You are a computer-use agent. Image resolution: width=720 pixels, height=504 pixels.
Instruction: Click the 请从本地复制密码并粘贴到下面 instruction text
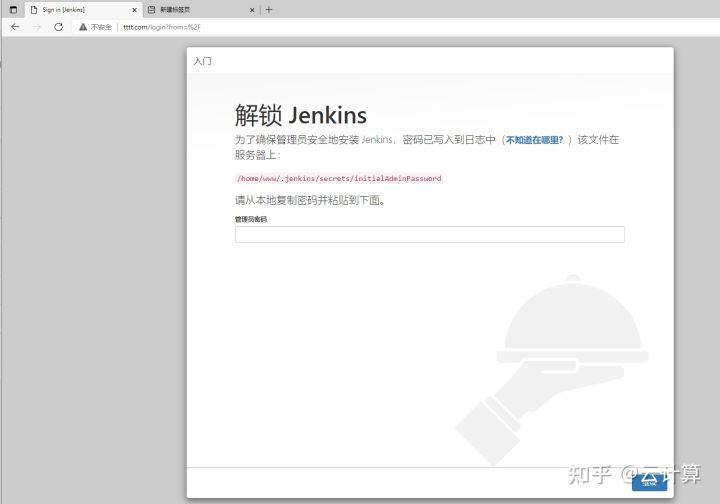[310, 200]
